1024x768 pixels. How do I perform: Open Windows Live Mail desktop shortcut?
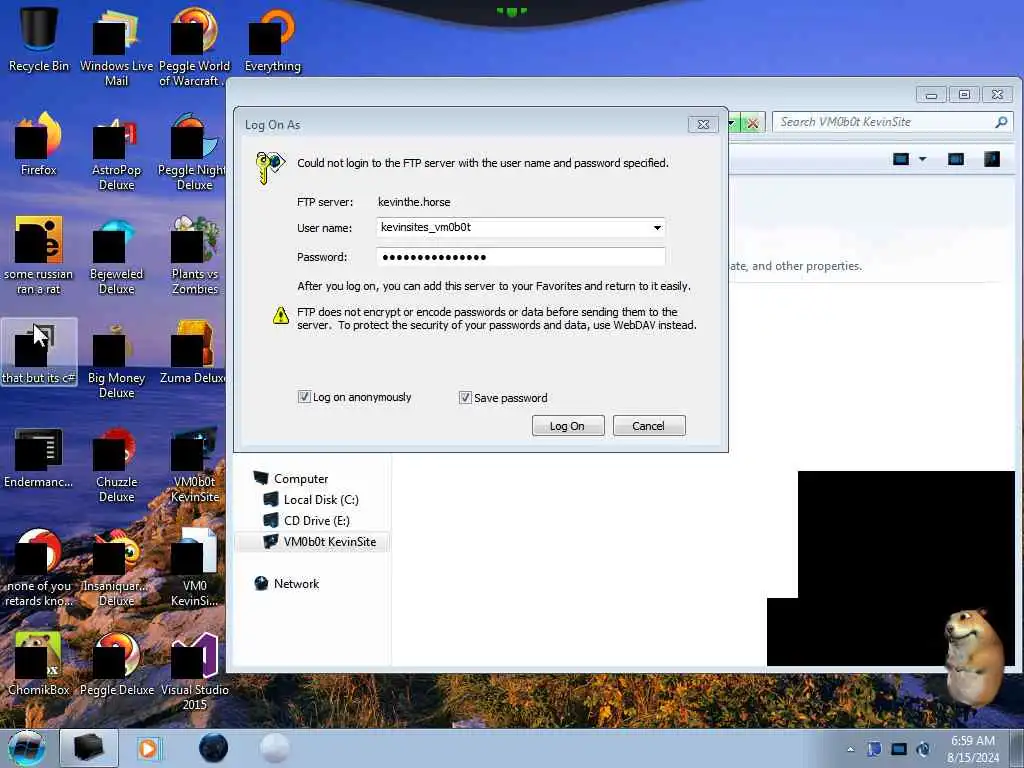point(116,46)
